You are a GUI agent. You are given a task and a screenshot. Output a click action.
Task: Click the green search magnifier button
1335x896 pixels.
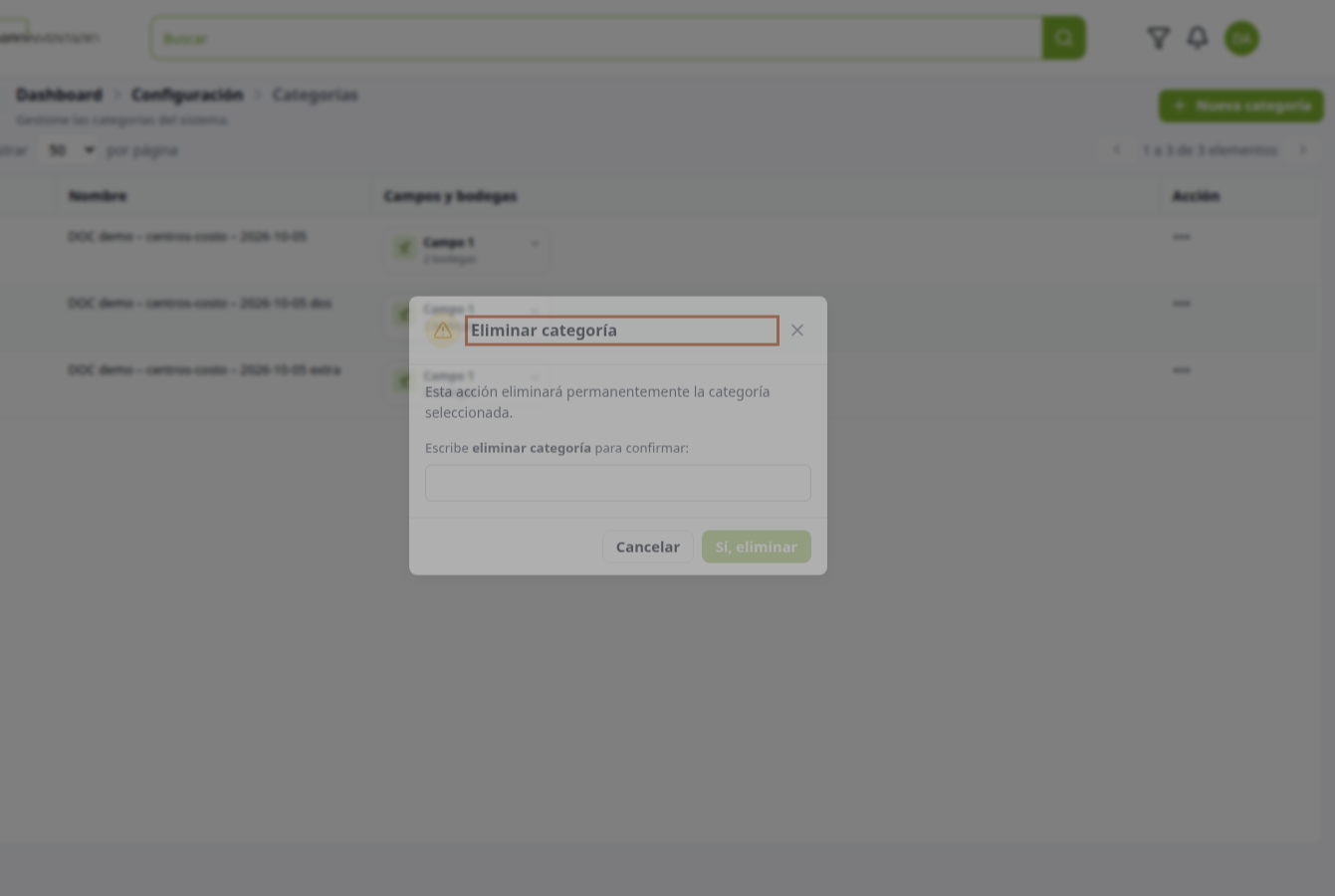[x=1063, y=38]
